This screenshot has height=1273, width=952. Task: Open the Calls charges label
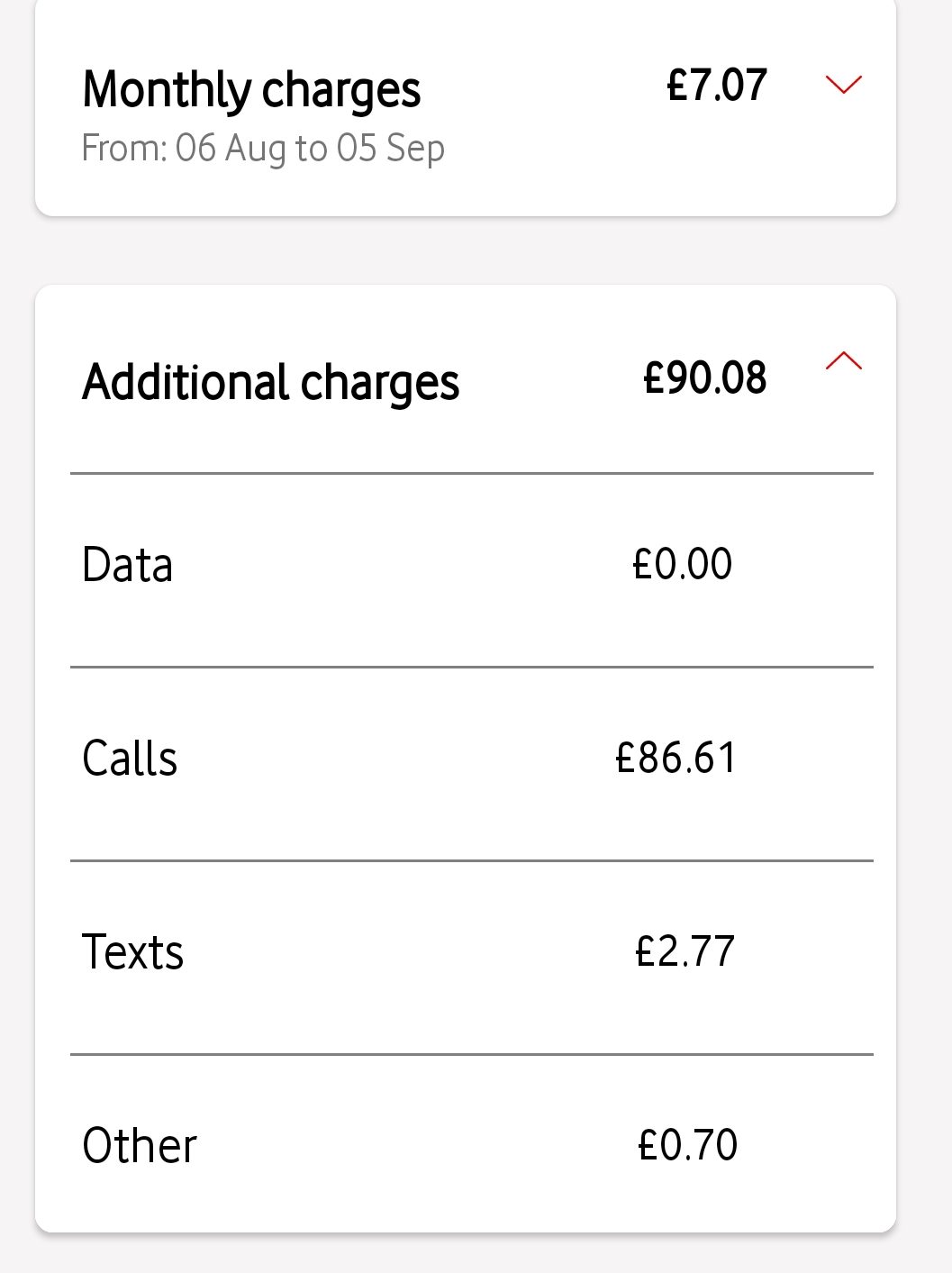point(130,759)
